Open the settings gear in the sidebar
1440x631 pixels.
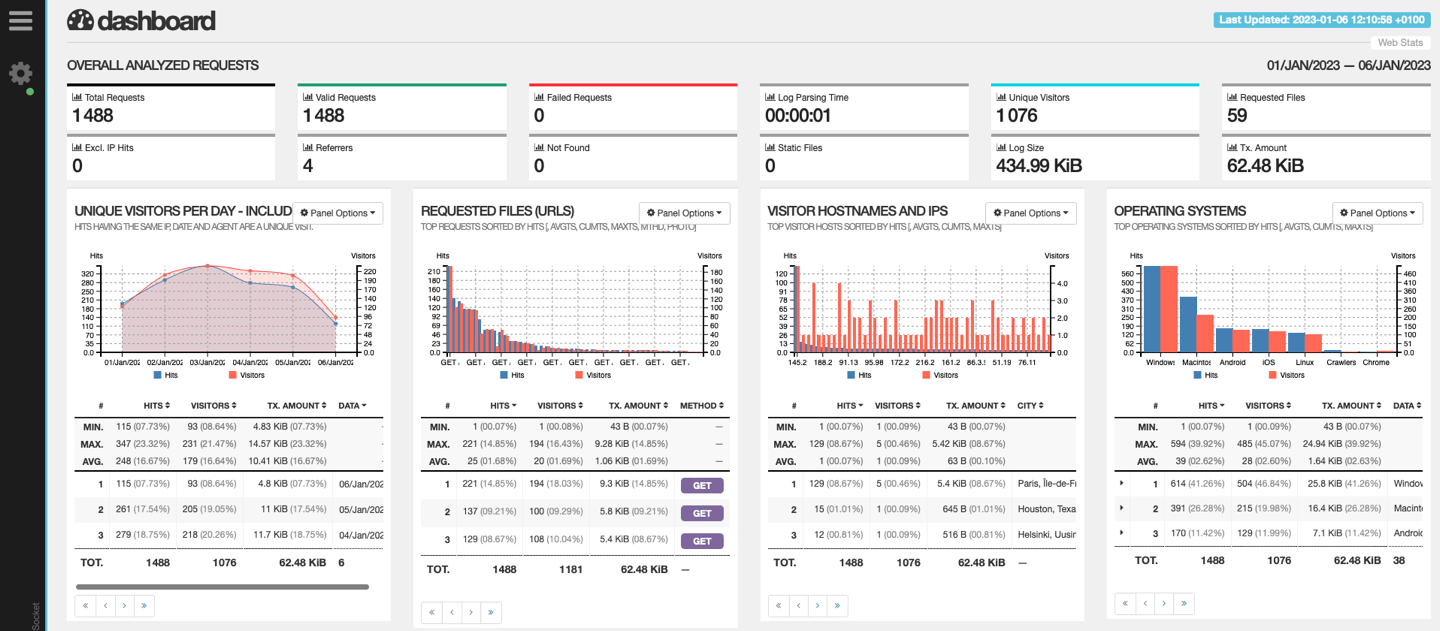coord(21,73)
